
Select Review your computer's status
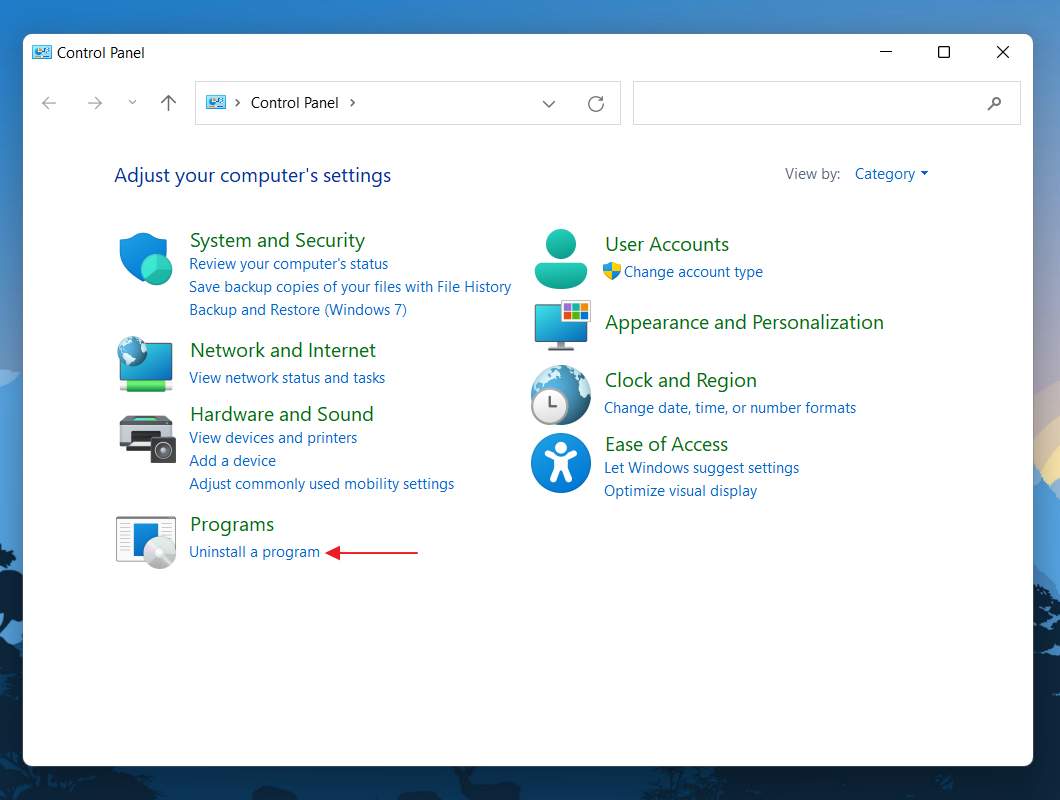click(289, 264)
